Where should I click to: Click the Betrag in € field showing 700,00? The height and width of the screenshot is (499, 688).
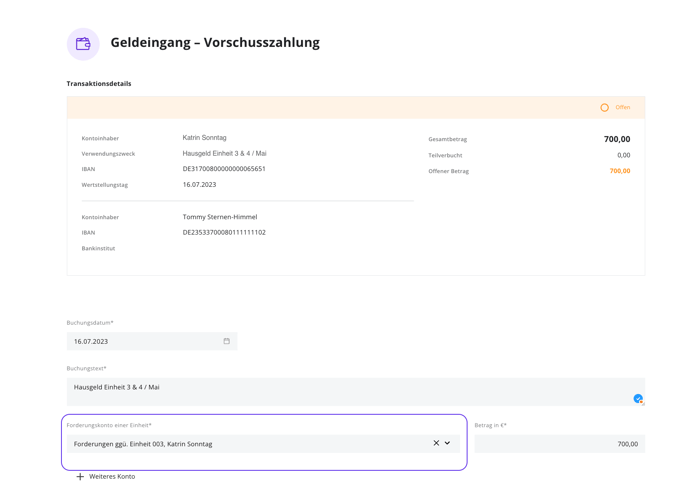tap(559, 444)
